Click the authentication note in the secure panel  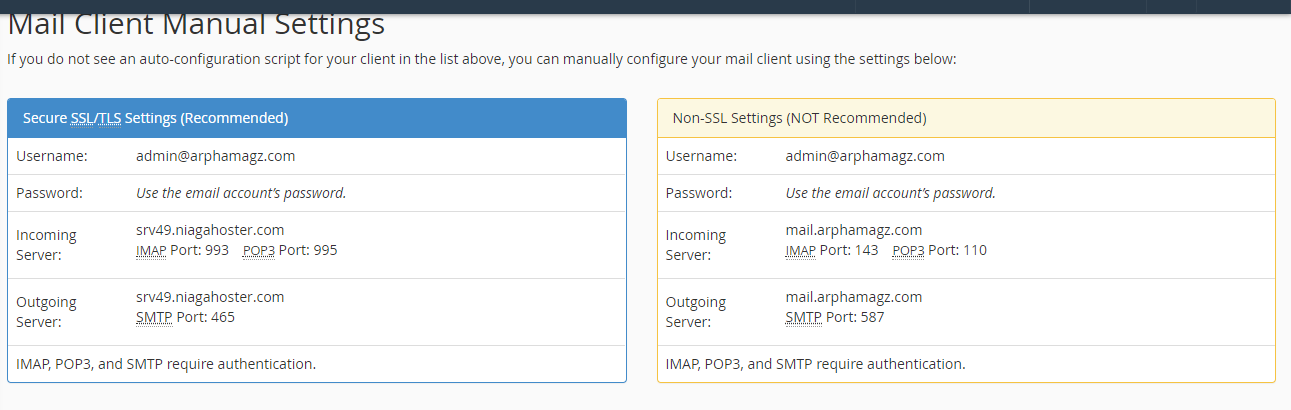pyautogui.click(x=166, y=364)
